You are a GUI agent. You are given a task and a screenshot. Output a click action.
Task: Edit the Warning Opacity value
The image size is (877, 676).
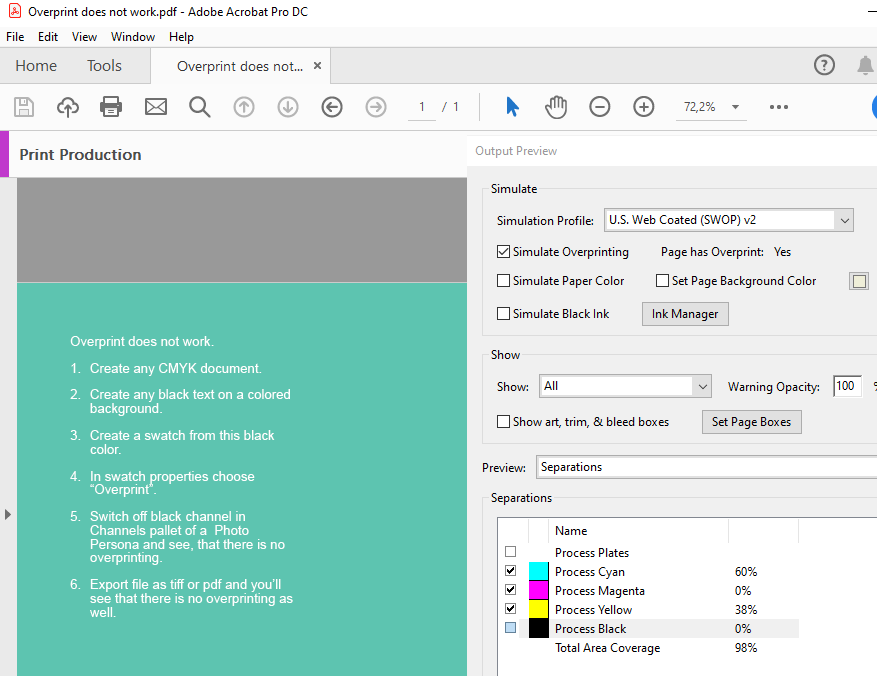tap(847, 386)
